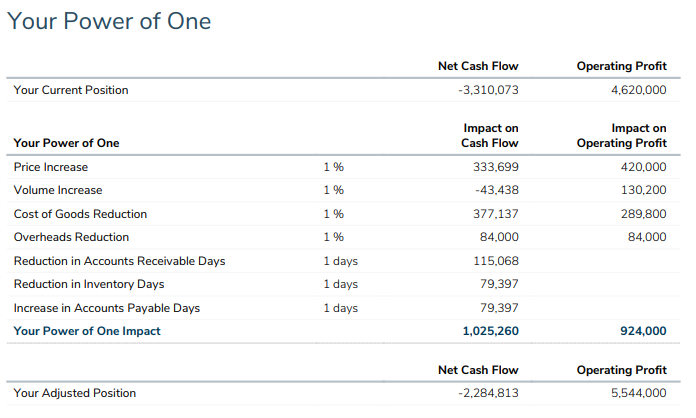Click the 'Your Power of One' table section header
Image resolution: width=696 pixels, height=418 pixels.
67,143
